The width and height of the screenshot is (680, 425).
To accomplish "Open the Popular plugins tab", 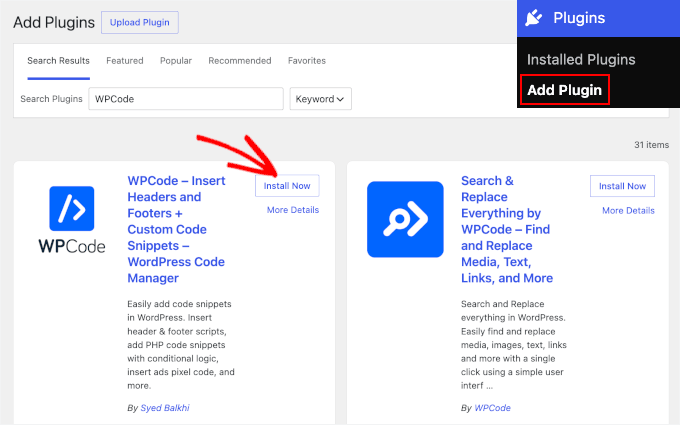I will coord(176,61).
